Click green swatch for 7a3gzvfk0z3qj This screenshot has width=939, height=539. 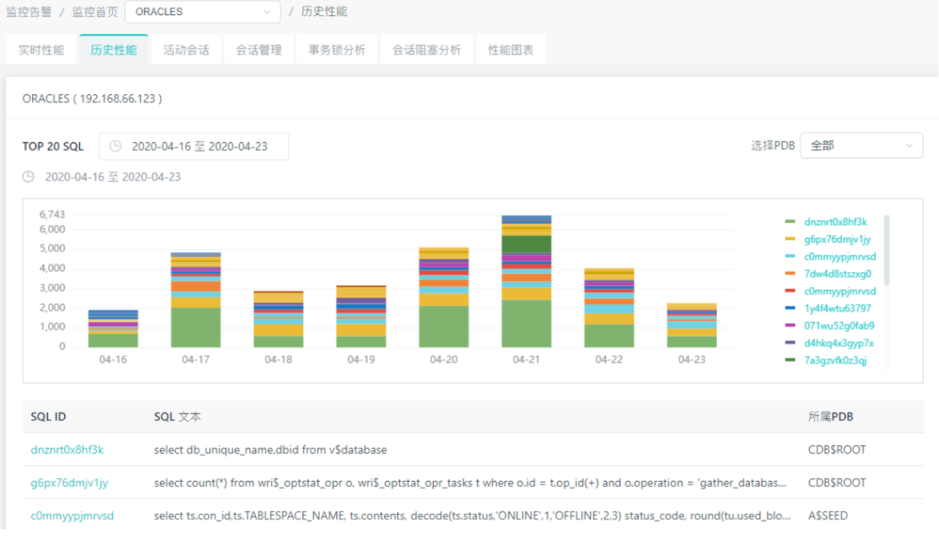point(790,360)
